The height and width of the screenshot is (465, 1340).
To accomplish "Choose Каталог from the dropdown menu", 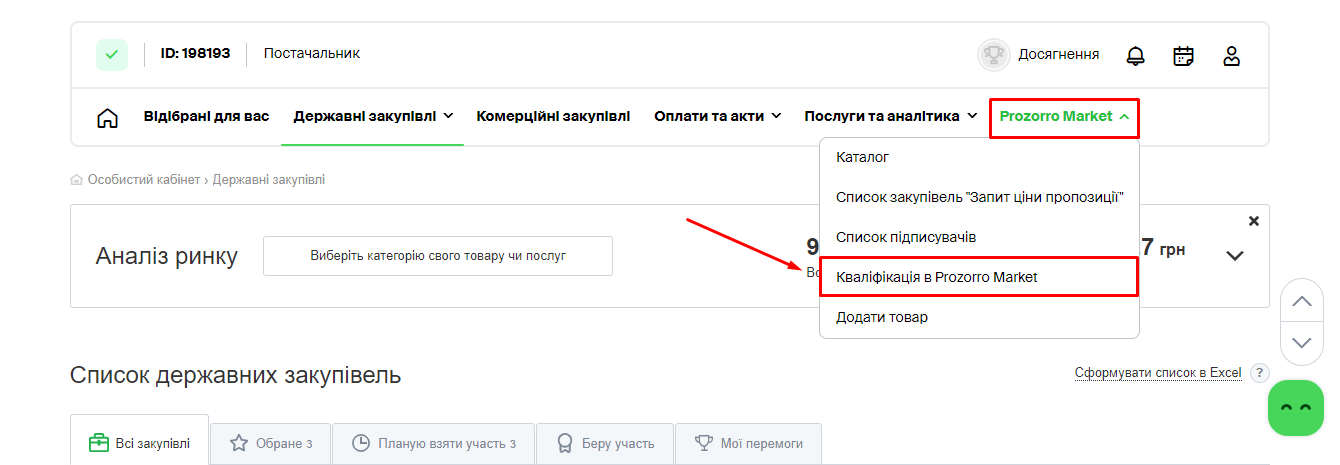I will pyautogui.click(x=862, y=157).
